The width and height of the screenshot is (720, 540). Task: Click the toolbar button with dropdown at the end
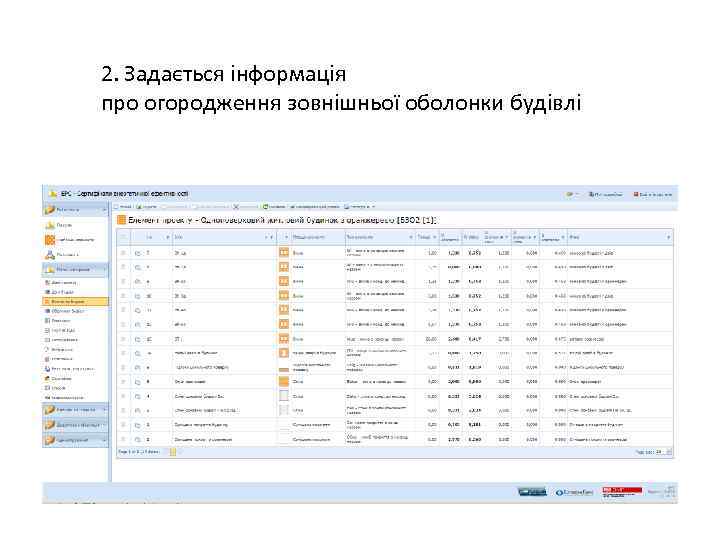(x=360, y=207)
